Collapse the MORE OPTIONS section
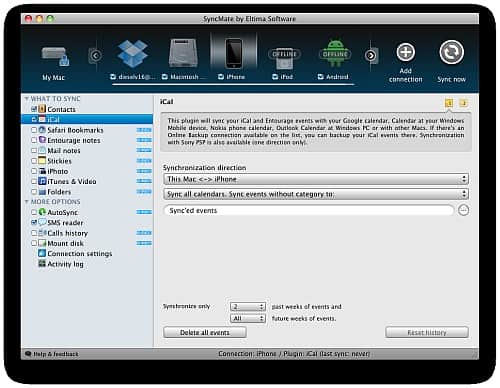500x388 pixels. (x=26, y=202)
